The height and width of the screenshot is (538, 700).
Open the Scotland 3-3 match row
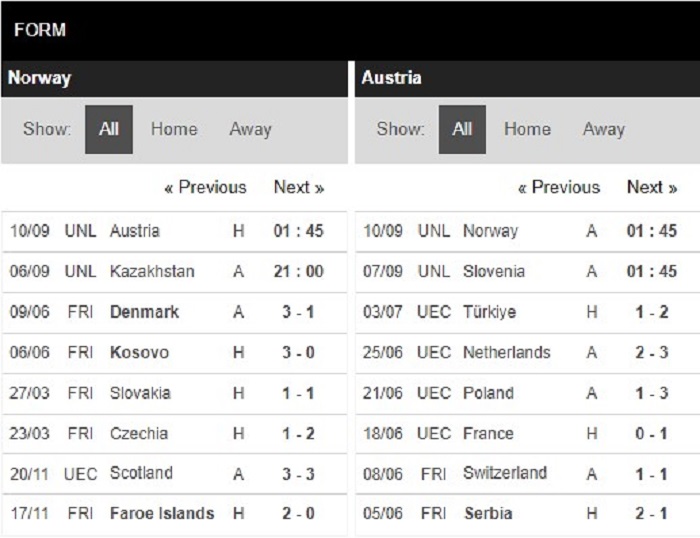coord(174,474)
